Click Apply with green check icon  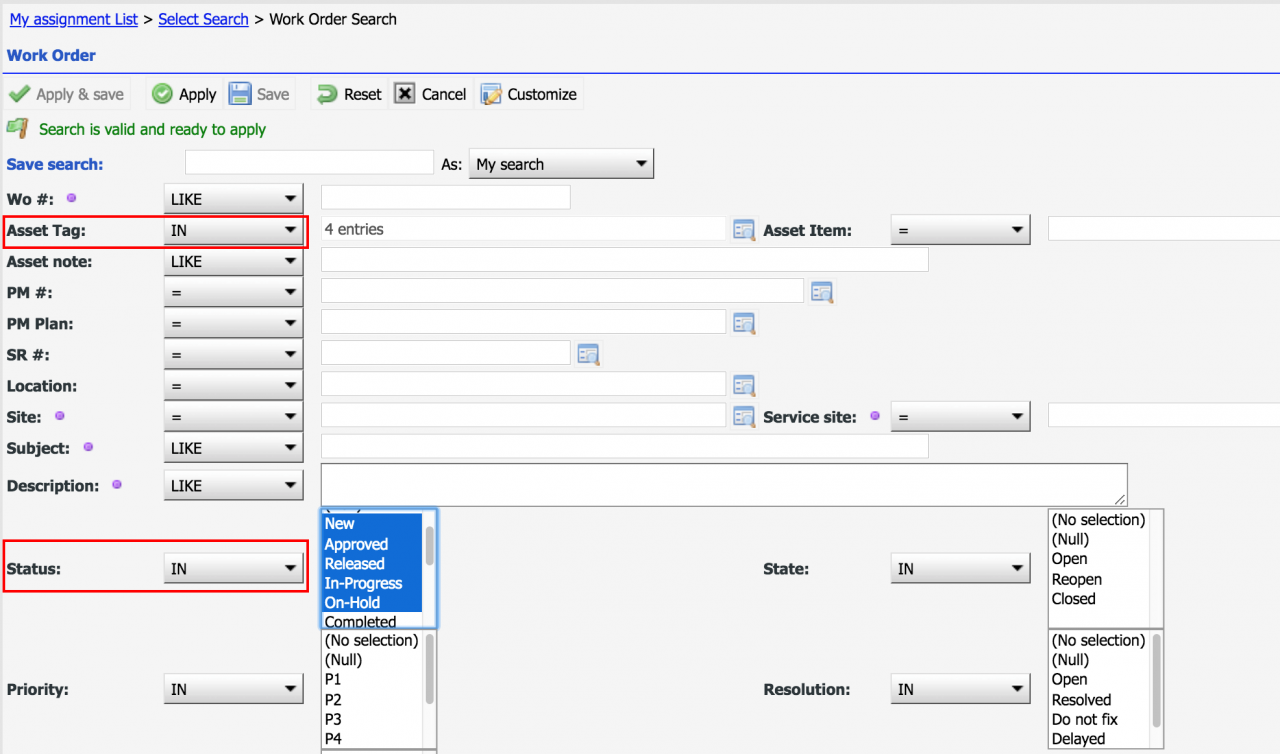coord(184,94)
